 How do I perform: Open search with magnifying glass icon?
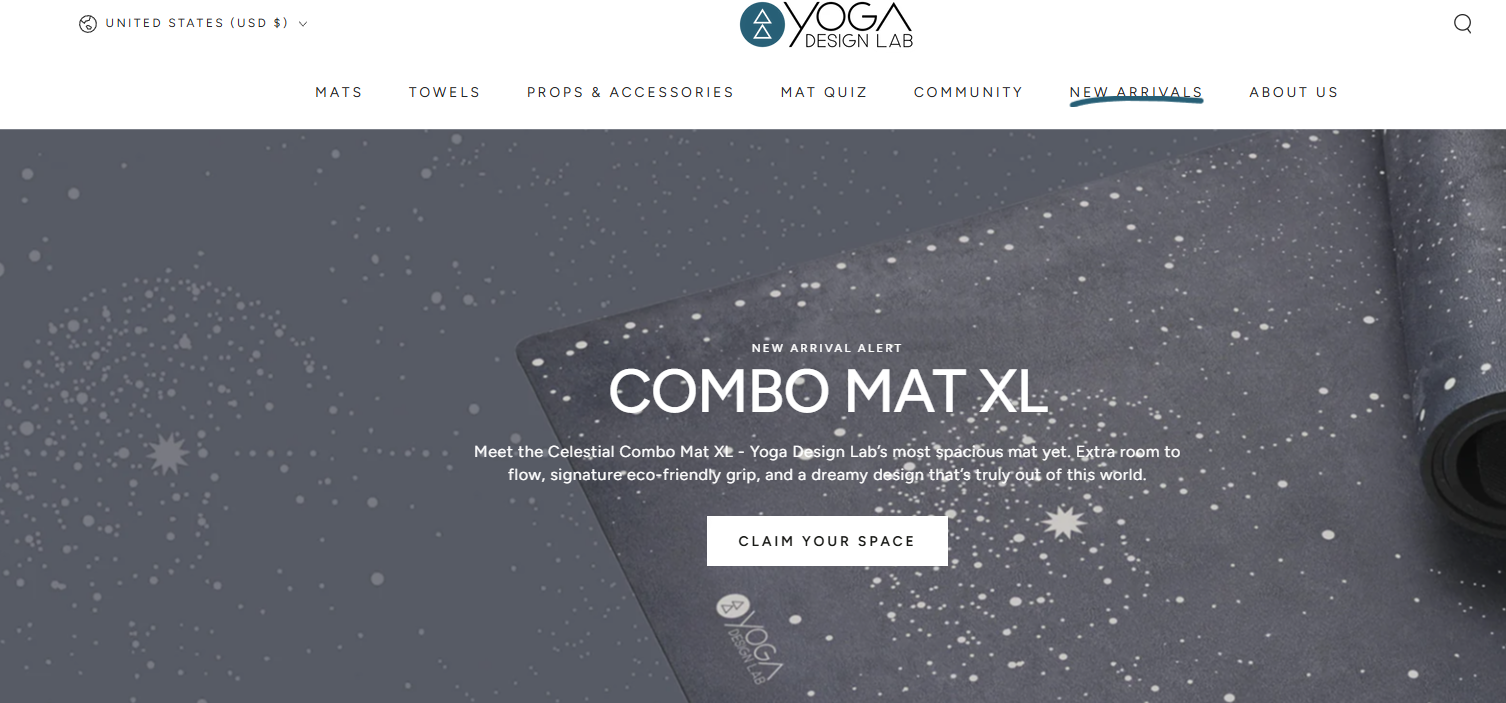click(1462, 24)
